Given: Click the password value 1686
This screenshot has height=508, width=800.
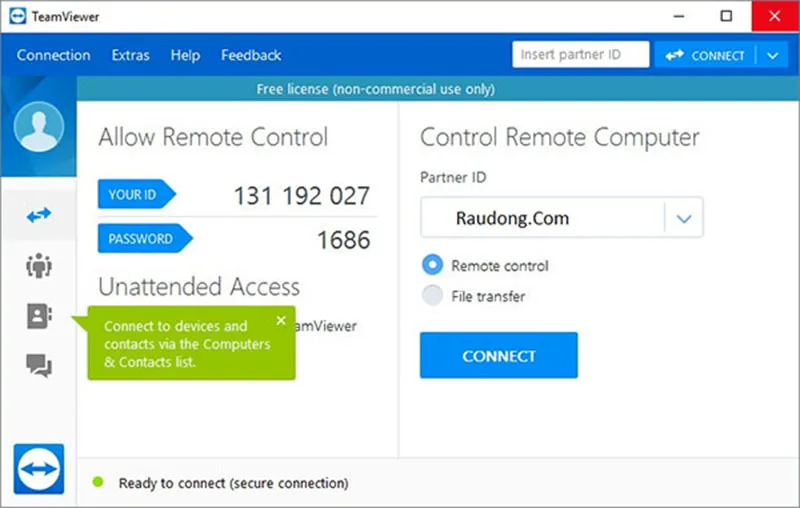Looking at the screenshot, I should pyautogui.click(x=343, y=240).
